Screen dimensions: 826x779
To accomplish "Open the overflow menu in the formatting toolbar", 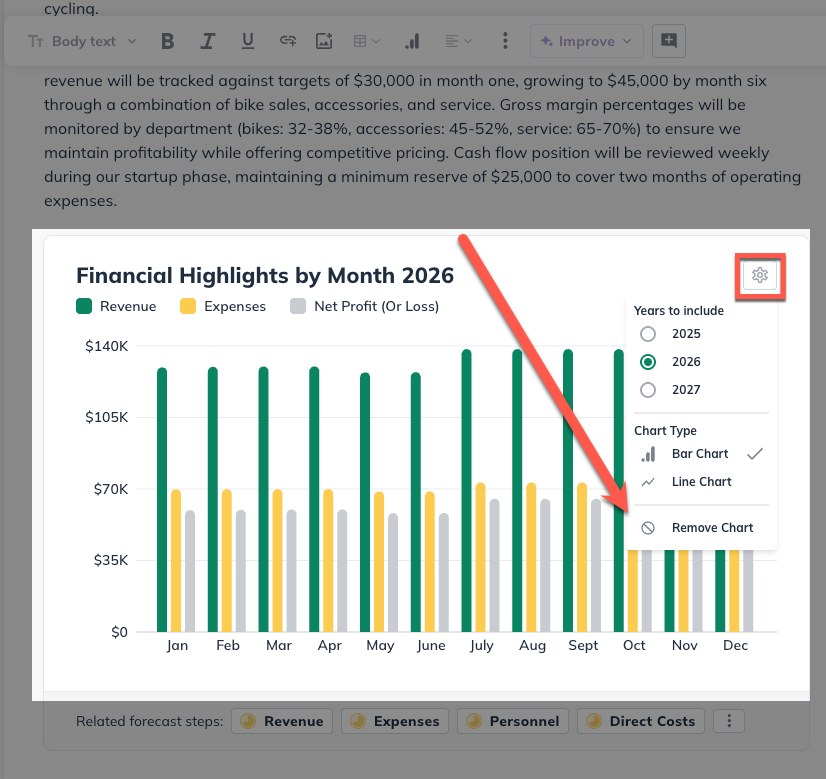I will coord(505,41).
